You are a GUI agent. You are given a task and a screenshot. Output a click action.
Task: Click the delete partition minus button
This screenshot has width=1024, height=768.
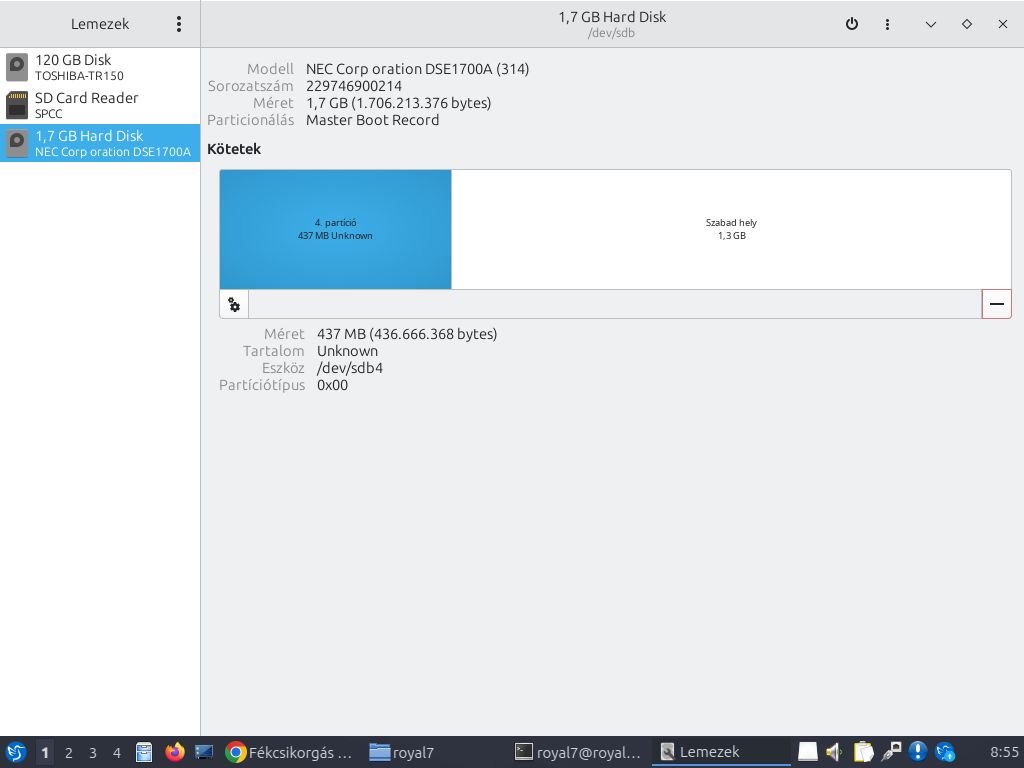[996, 304]
